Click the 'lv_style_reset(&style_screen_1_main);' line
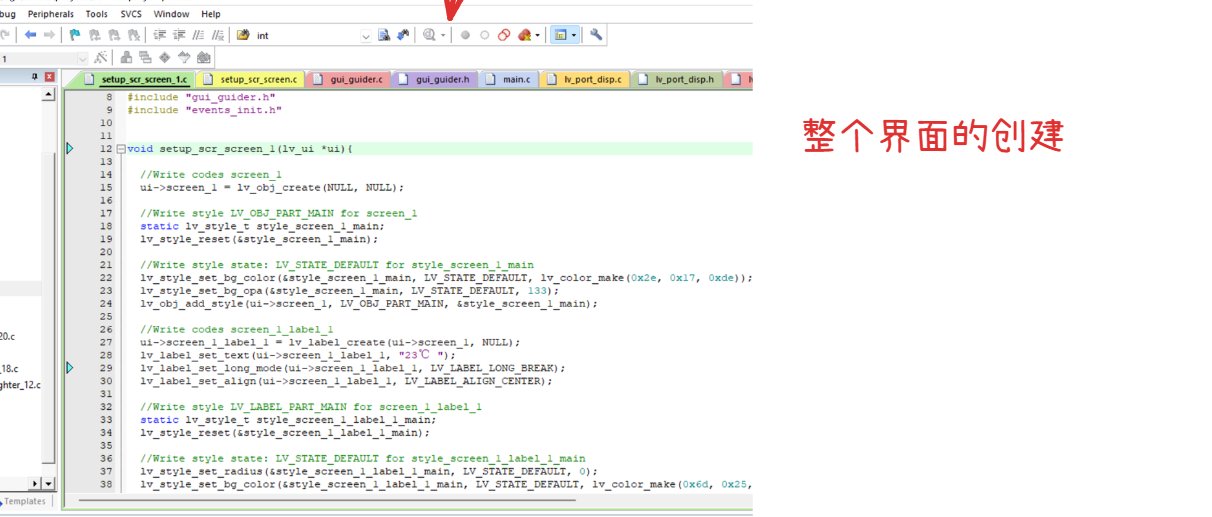1212x517 pixels. [259, 239]
